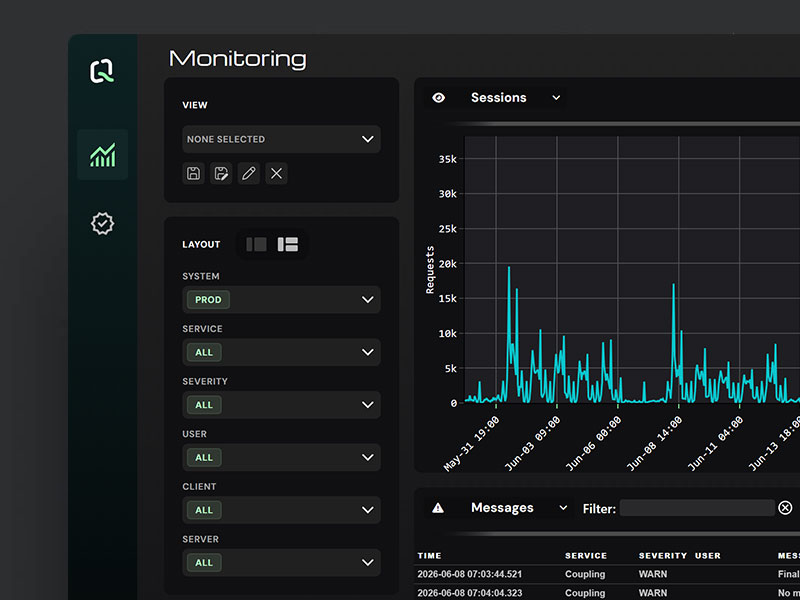This screenshot has width=800, height=600.
Task: Click the USER column header
Action: coord(708,556)
